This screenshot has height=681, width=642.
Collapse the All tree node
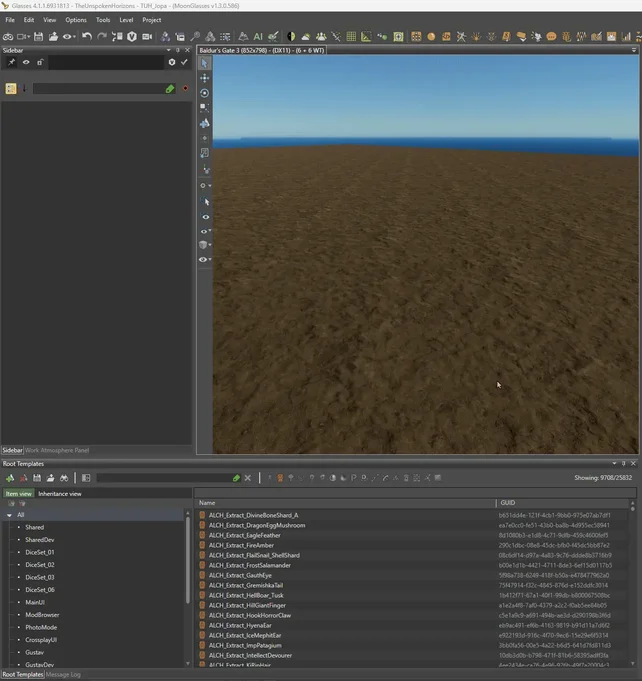tap(9, 515)
